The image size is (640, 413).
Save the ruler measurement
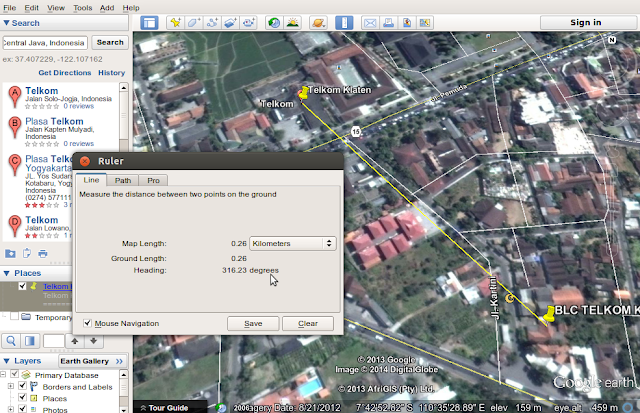coord(253,323)
